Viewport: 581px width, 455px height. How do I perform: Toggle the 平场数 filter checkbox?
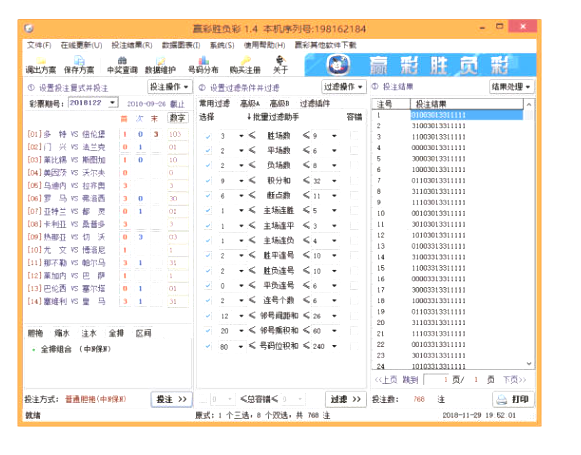click(208, 150)
